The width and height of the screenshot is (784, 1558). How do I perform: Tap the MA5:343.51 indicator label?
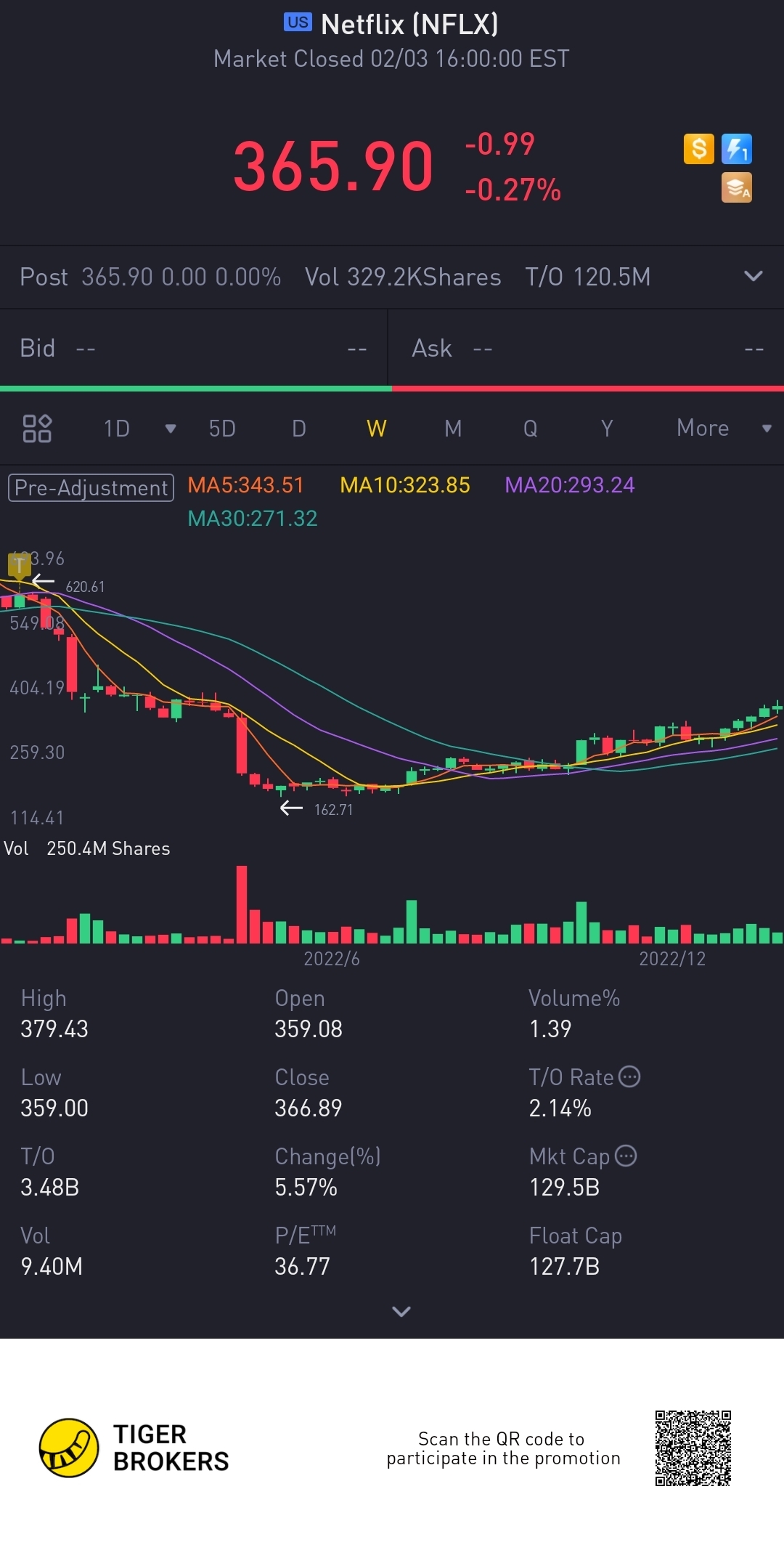coord(245,485)
